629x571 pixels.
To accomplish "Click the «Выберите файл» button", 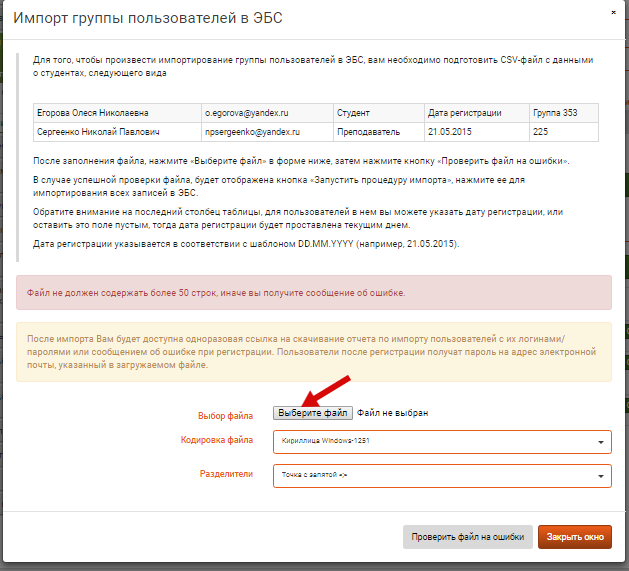I will 313,412.
